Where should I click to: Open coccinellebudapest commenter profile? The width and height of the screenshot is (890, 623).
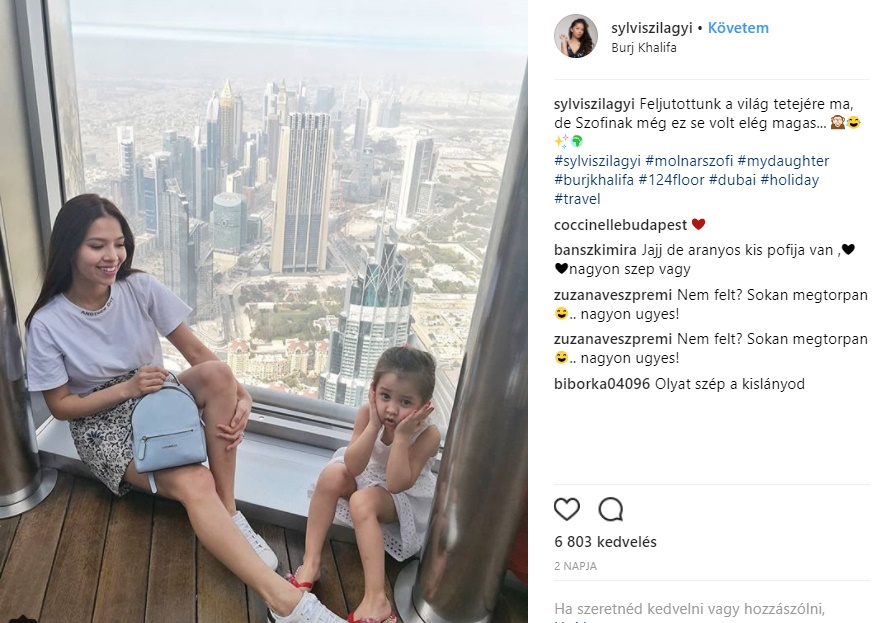(x=620, y=225)
